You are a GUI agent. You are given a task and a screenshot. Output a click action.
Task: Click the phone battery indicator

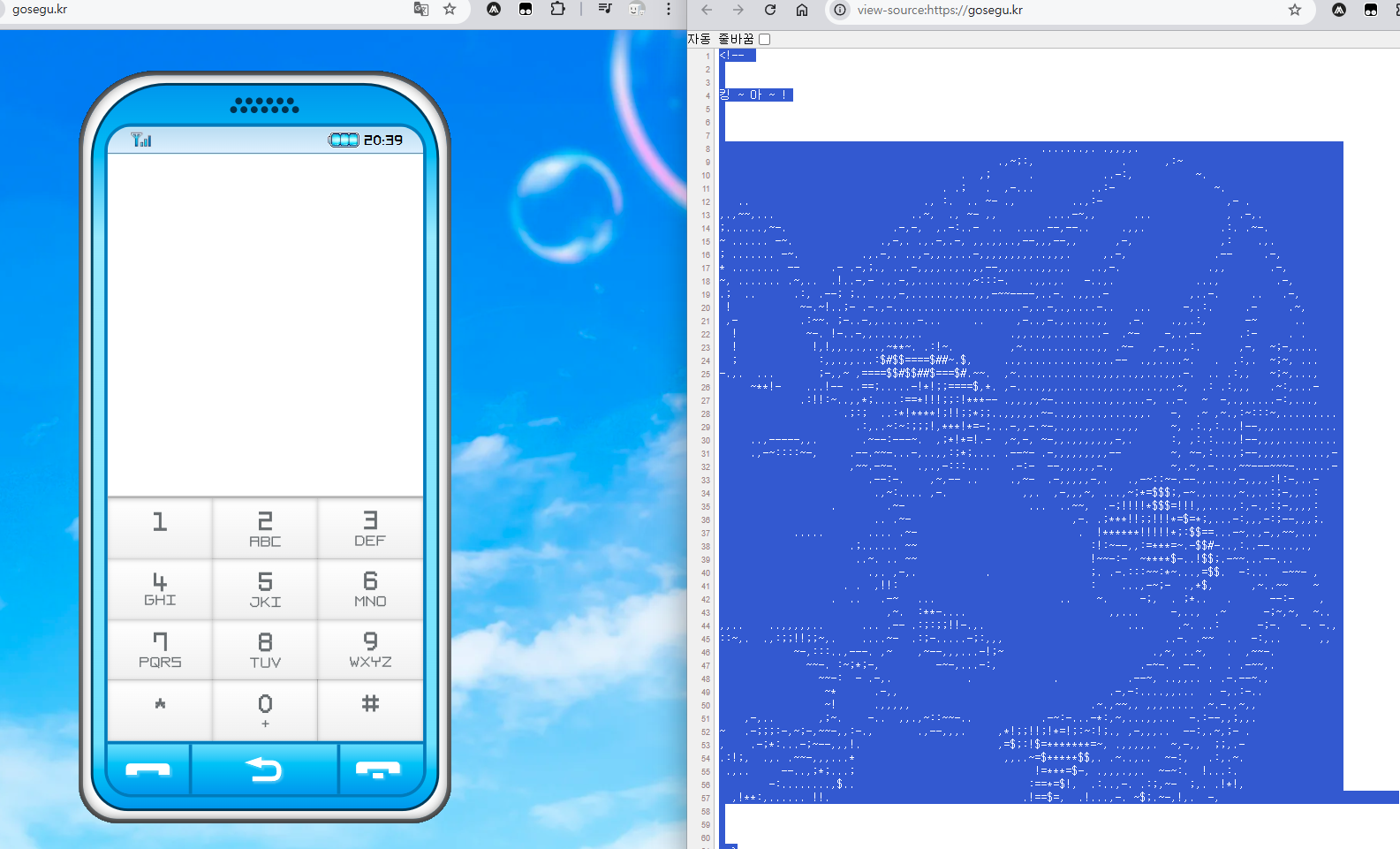point(344,140)
